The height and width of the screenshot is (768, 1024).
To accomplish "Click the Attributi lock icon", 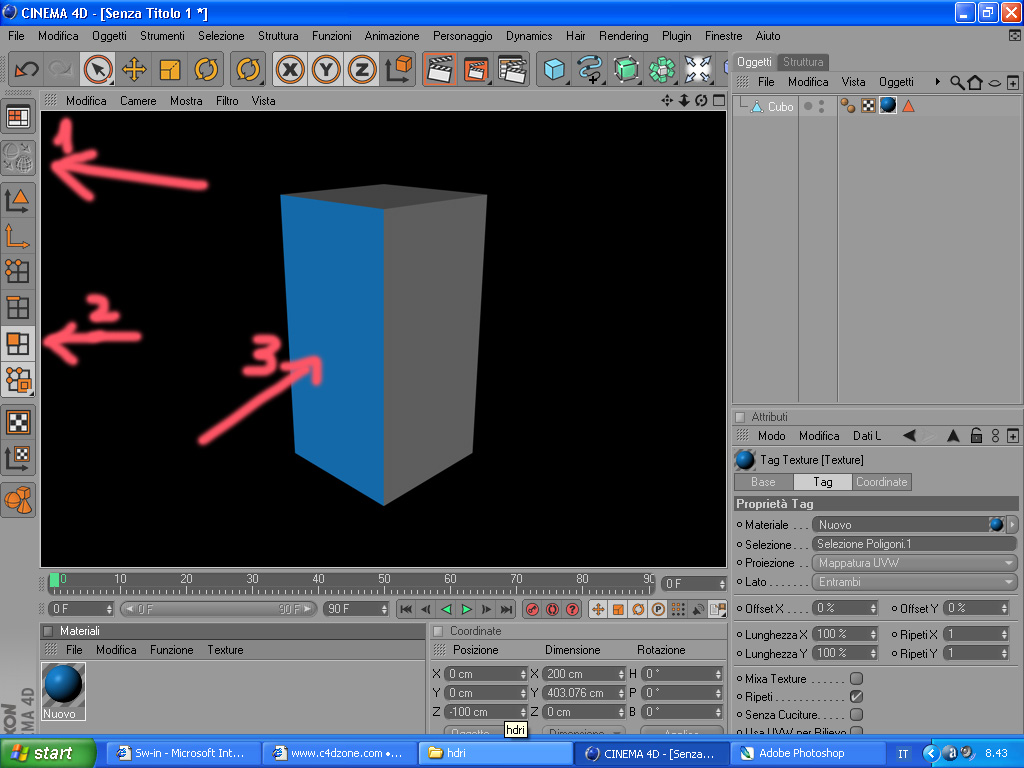I will point(976,436).
